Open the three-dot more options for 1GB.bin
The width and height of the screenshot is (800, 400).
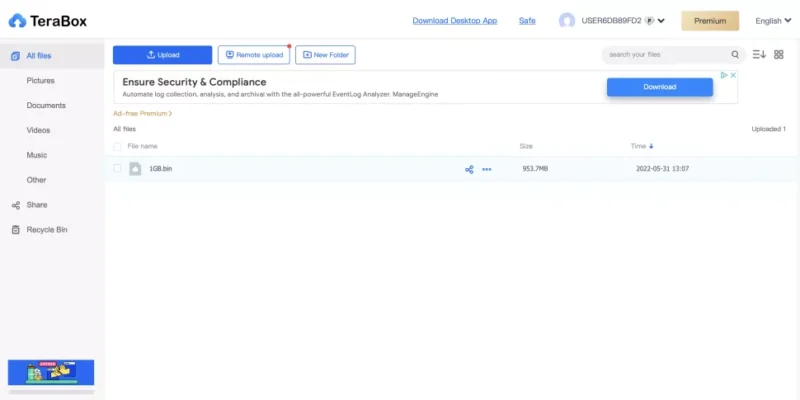(487, 169)
